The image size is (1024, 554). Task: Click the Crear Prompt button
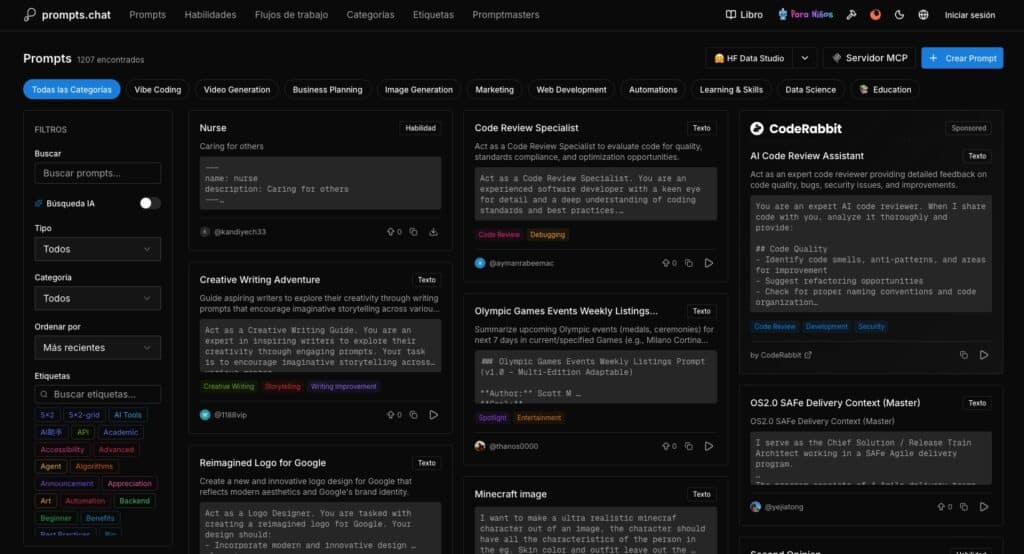tap(961, 58)
